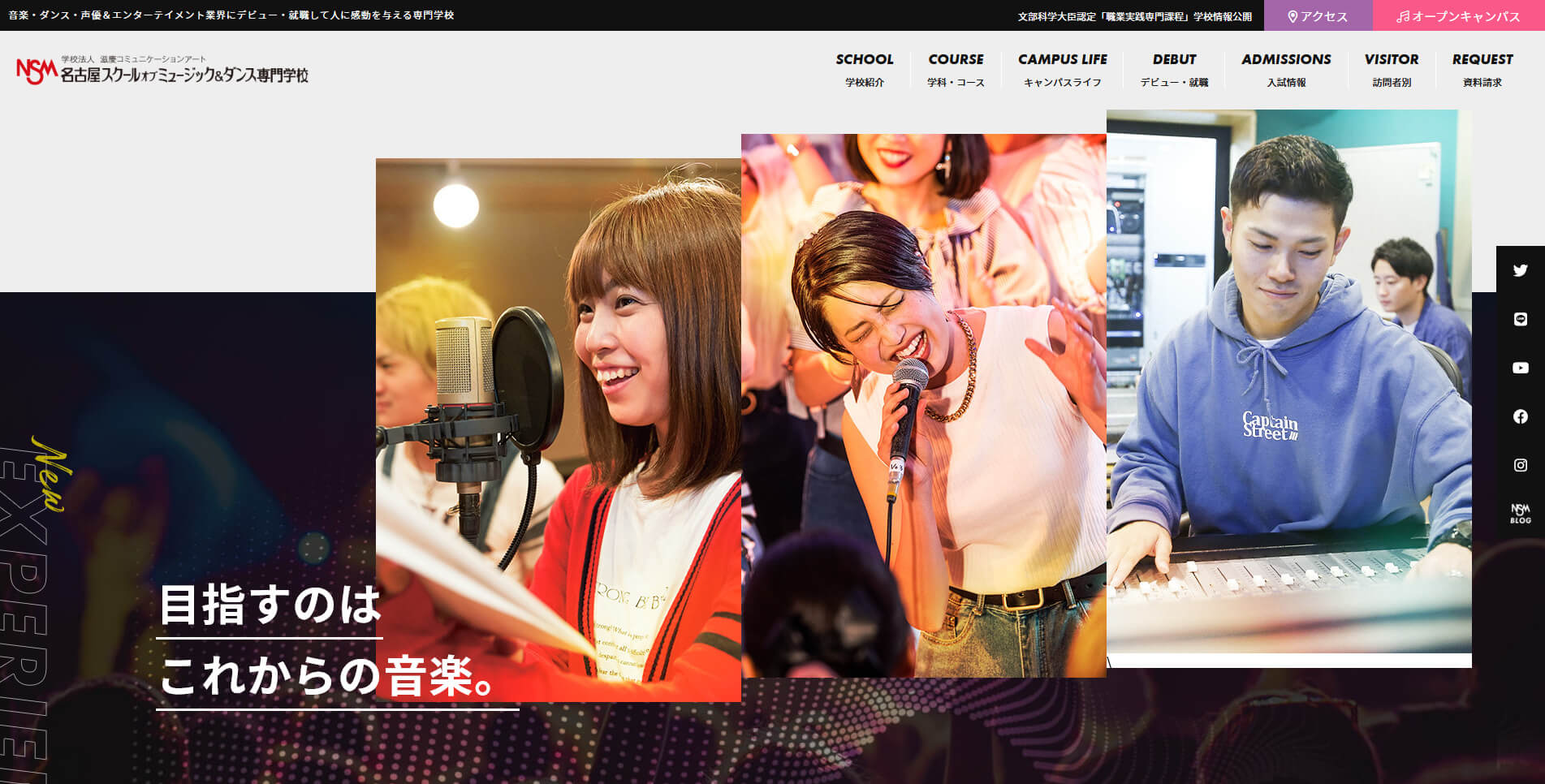Click the オープンキャンパス button
The width and height of the screenshot is (1545, 784).
[x=1458, y=15]
